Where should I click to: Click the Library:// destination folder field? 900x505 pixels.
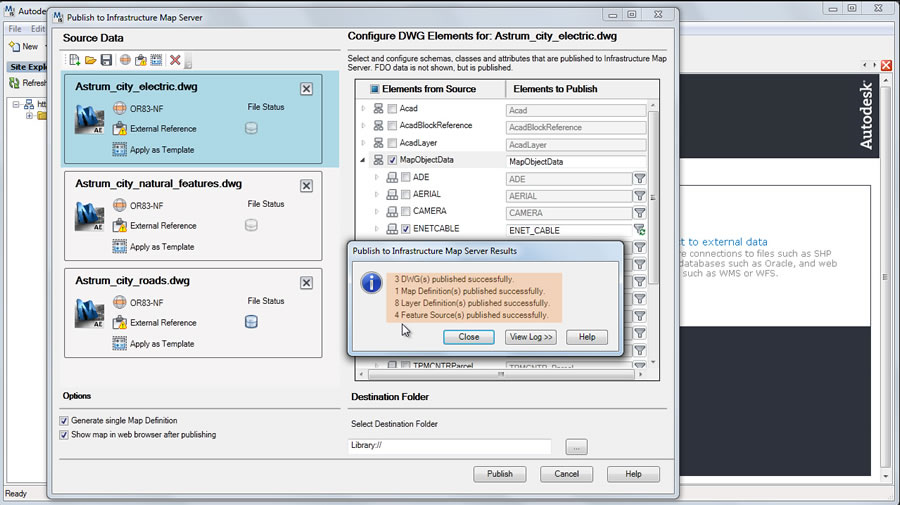click(449, 446)
